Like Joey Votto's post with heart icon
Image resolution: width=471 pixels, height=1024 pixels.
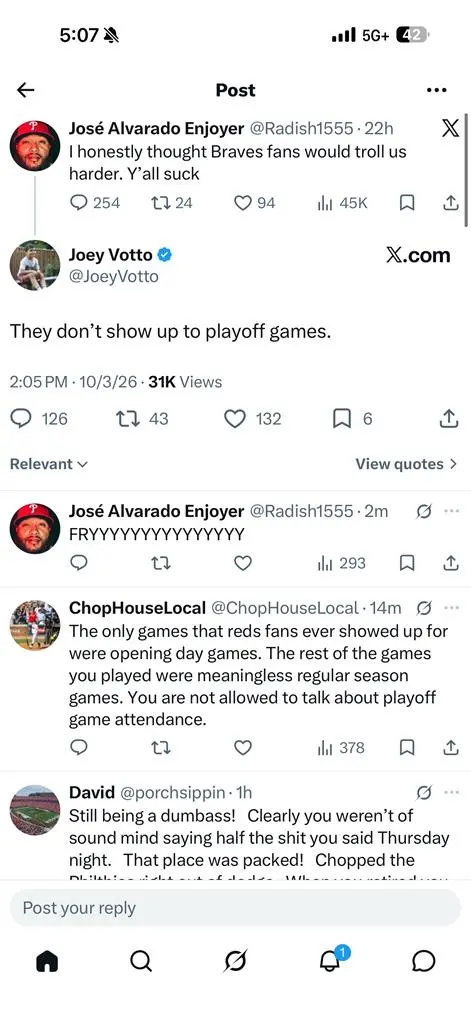[235, 419]
